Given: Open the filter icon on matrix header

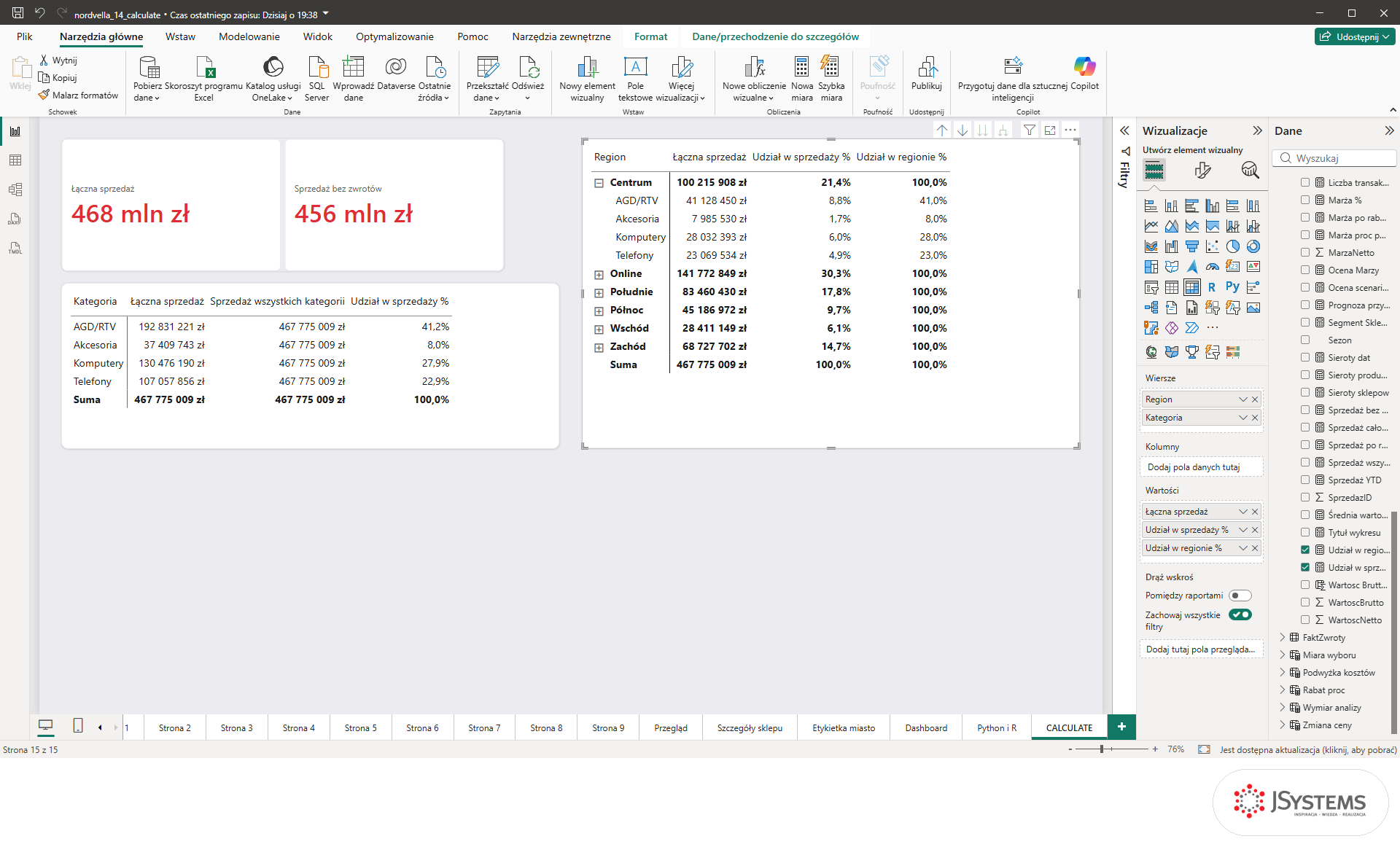Looking at the screenshot, I should point(1029,130).
